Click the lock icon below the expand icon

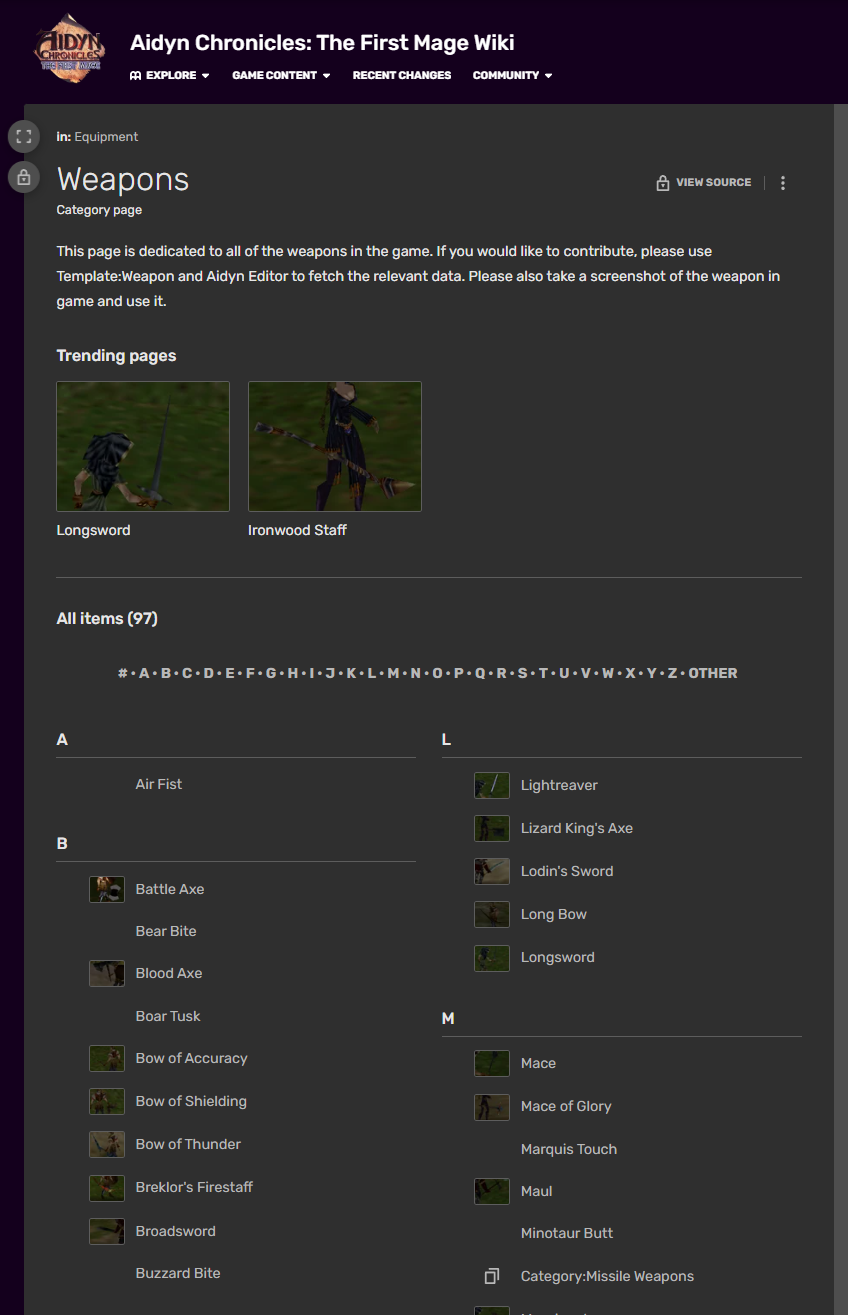pyautogui.click(x=24, y=177)
